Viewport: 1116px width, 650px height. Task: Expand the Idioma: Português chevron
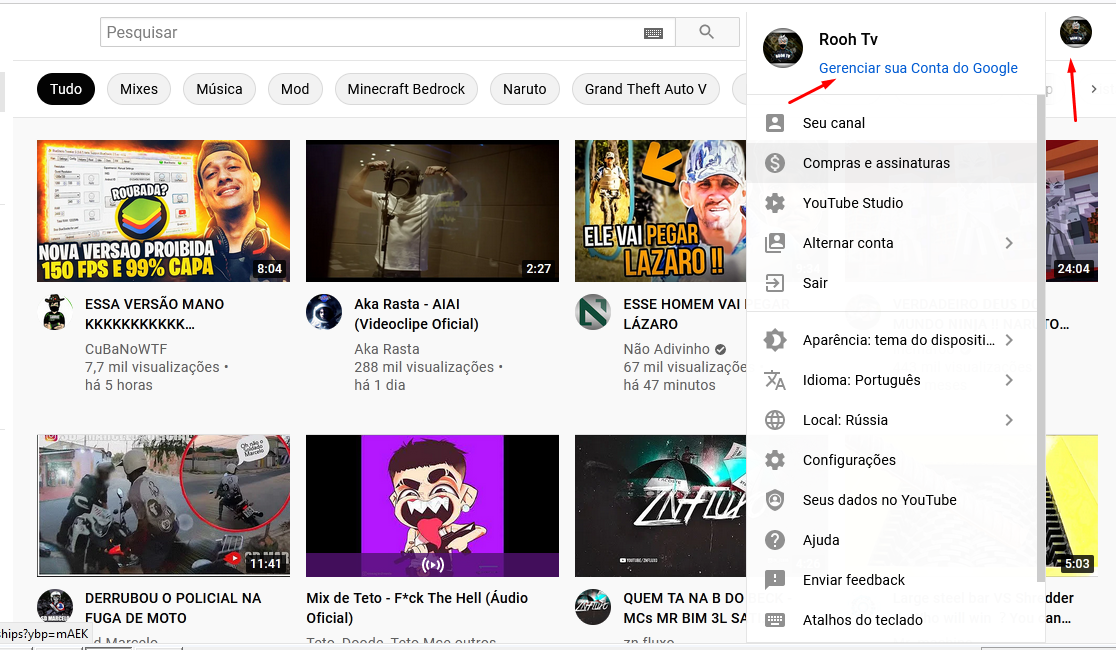click(1009, 380)
